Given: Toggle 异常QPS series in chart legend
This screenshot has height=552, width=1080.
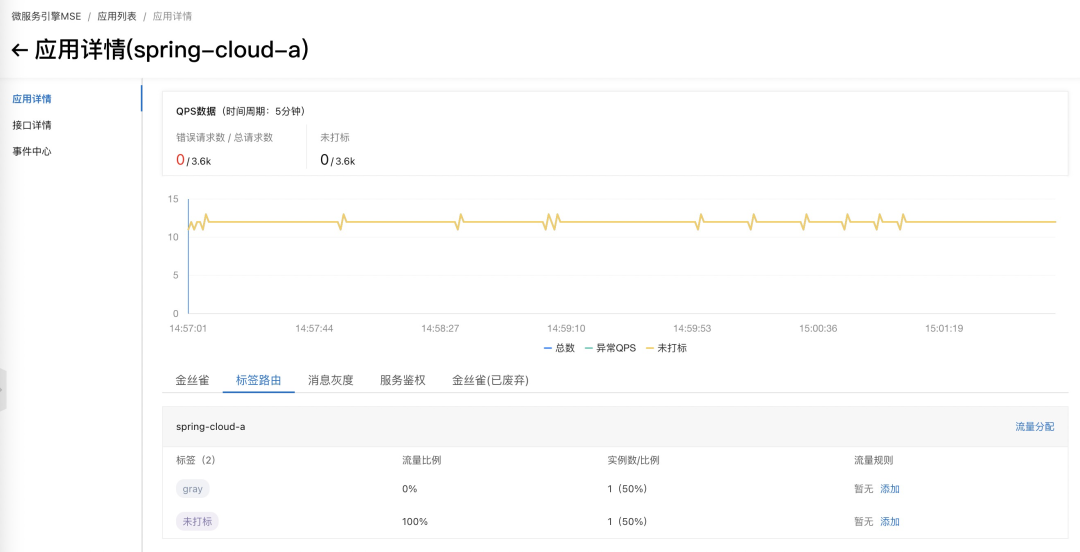Looking at the screenshot, I should (610, 348).
